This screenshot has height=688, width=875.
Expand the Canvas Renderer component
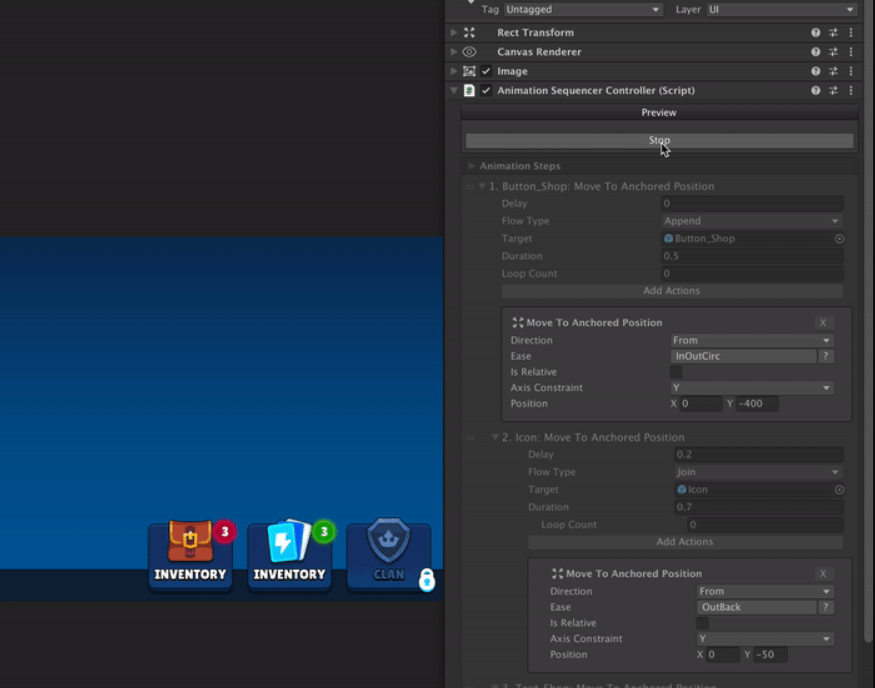[454, 52]
